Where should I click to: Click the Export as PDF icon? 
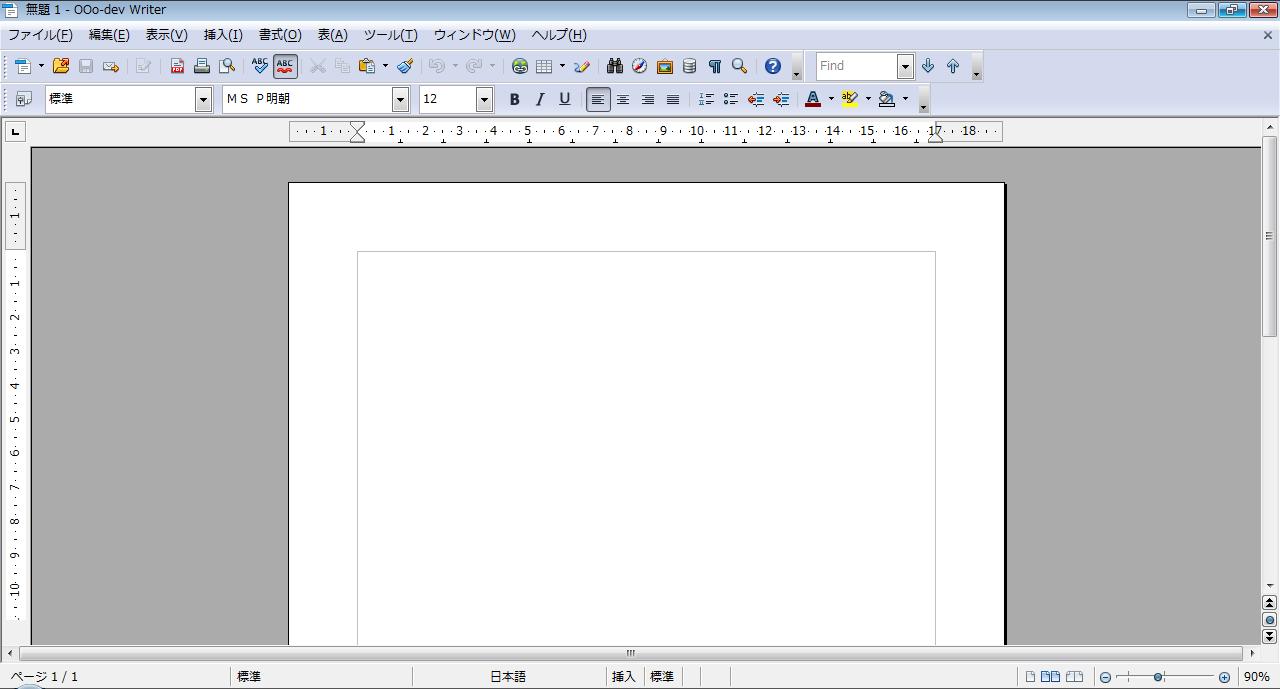pos(177,66)
